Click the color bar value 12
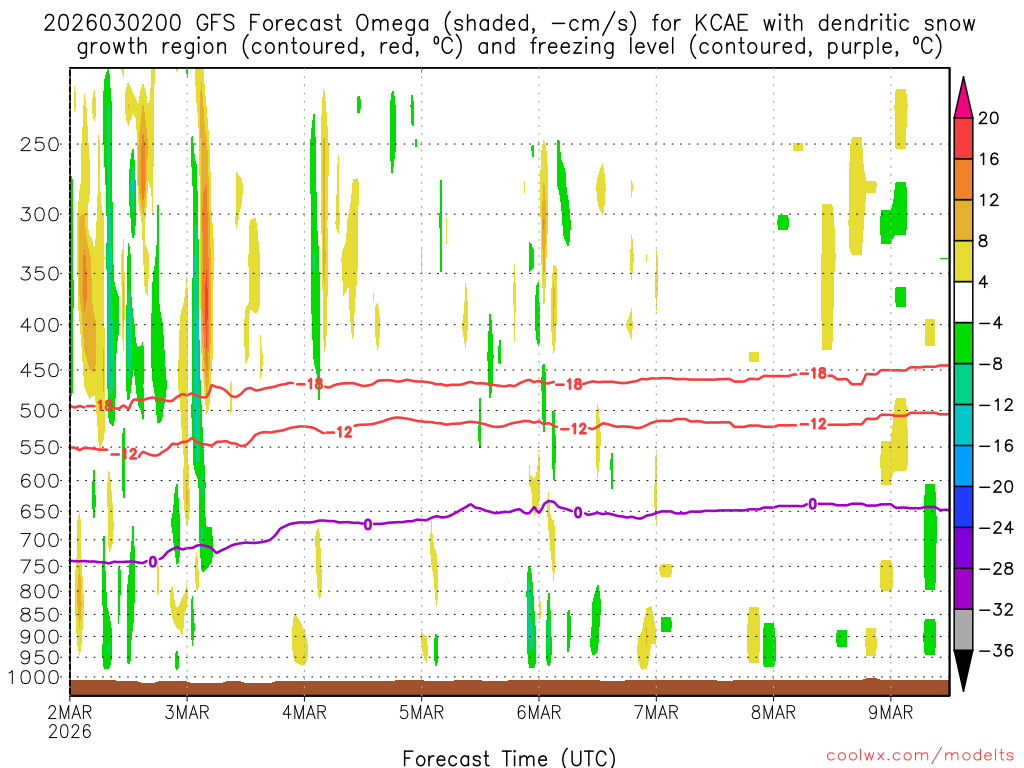This screenshot has width=1024, height=768. (x=989, y=200)
